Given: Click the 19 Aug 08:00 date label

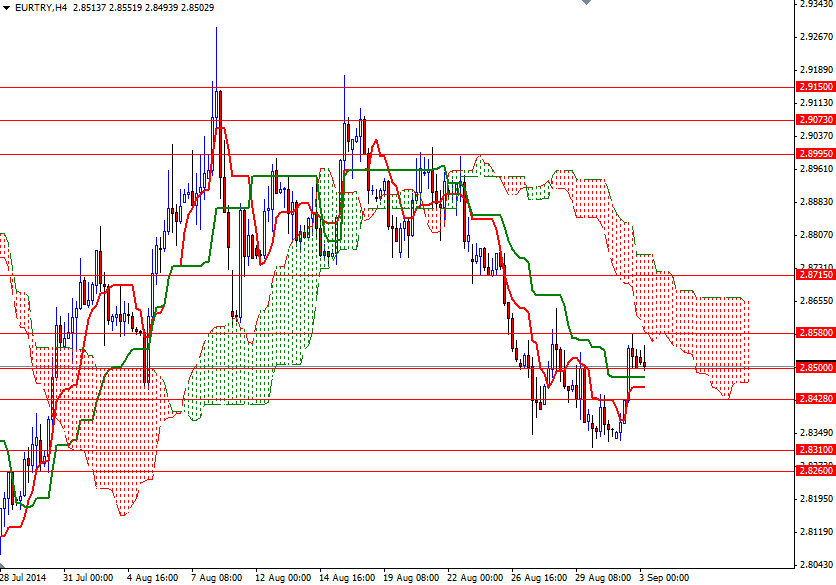Looking at the screenshot, I should (x=409, y=575).
